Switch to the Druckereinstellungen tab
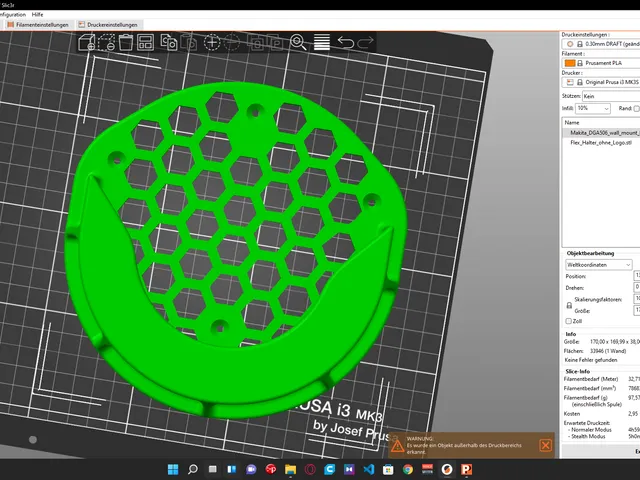 (108, 25)
